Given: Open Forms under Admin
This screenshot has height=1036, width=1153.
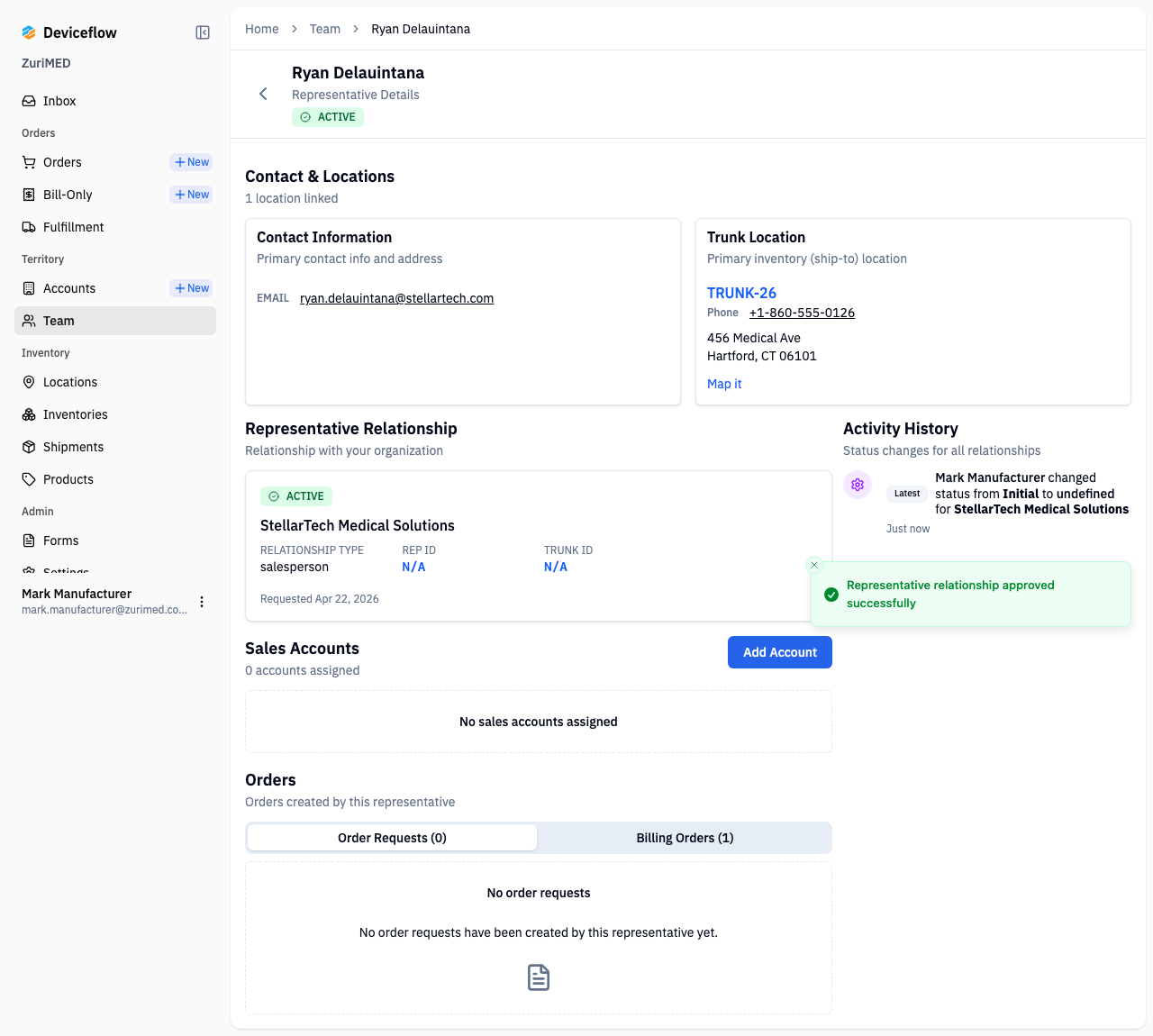Looking at the screenshot, I should point(115,541).
